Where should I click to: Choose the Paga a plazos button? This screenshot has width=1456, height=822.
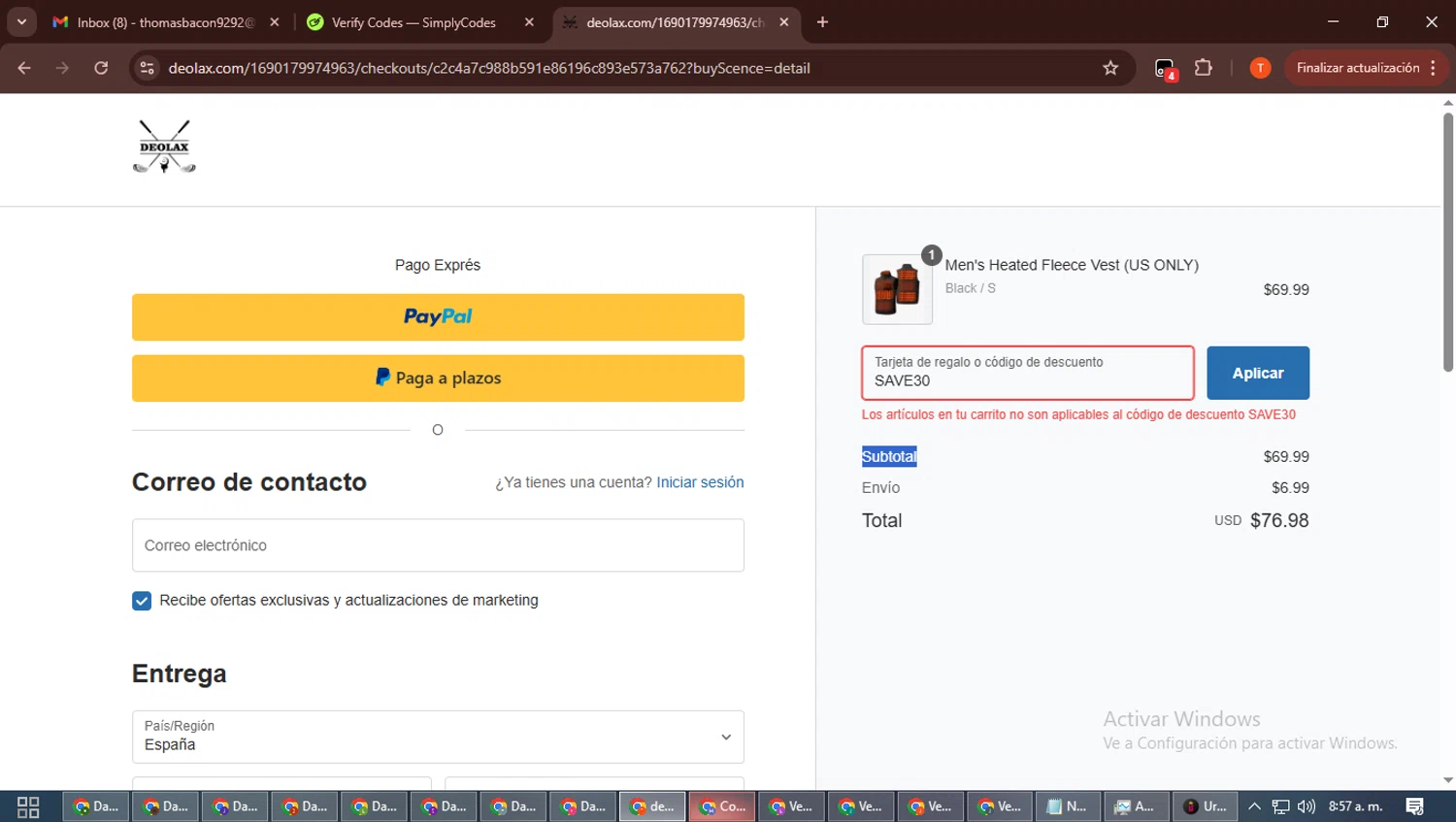tap(438, 378)
